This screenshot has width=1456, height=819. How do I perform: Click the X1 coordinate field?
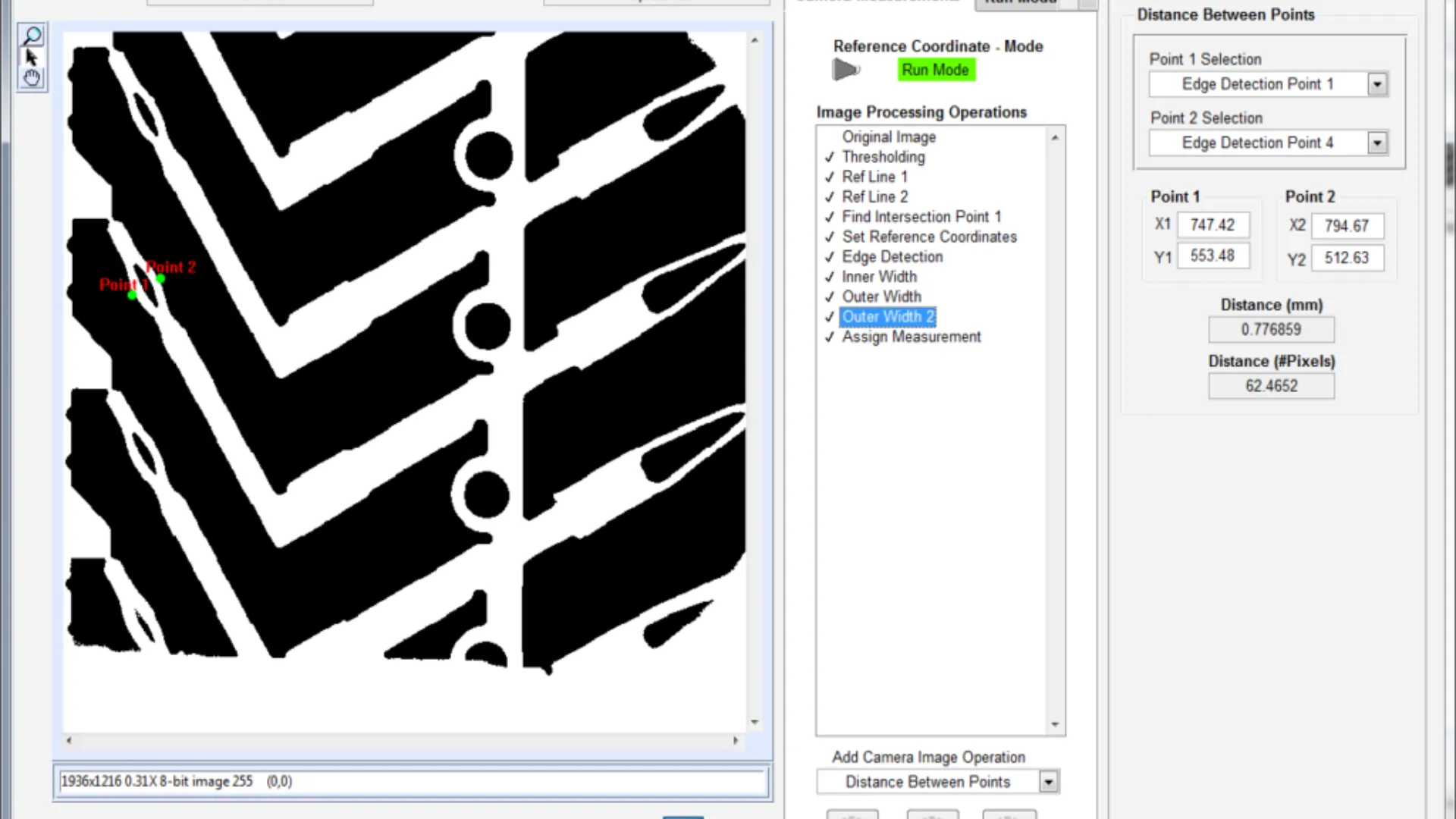tap(1212, 225)
